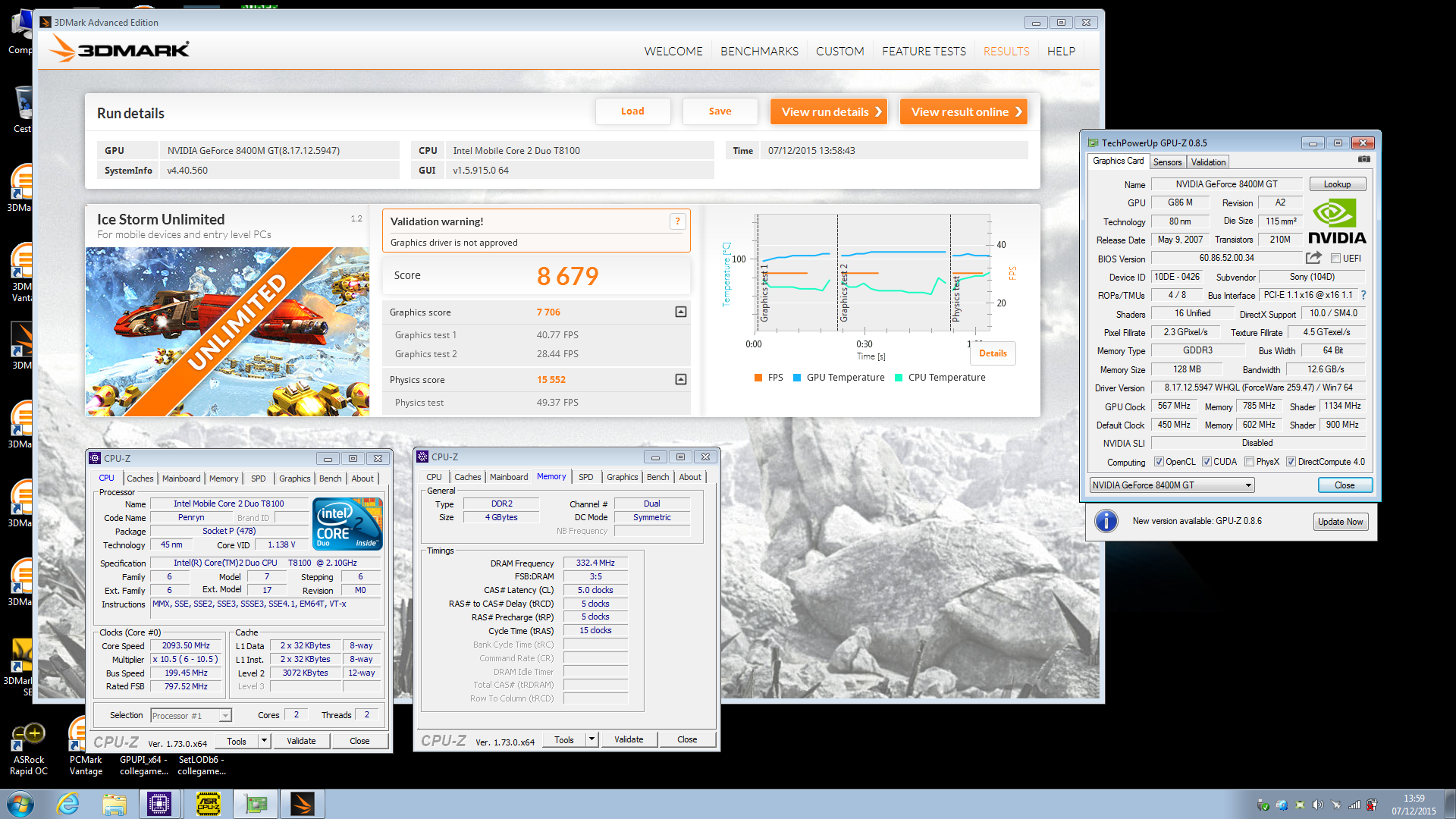
Task: Toggle the PhysX checkbox
Action: (x=1249, y=462)
